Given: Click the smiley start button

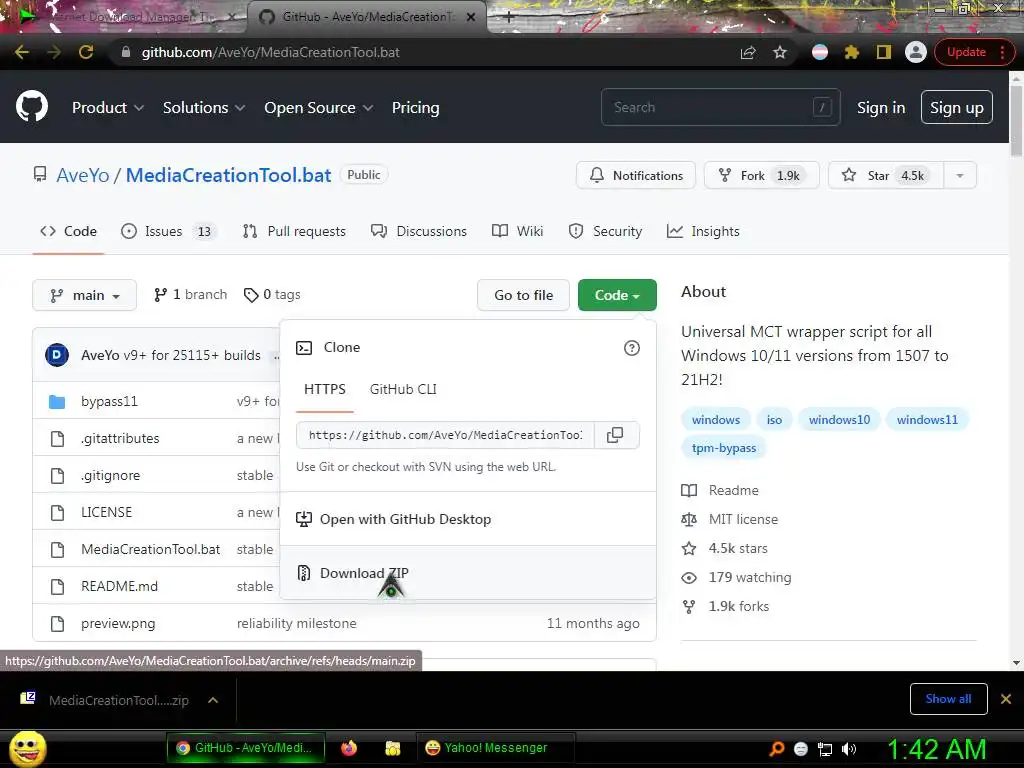Looking at the screenshot, I should tap(27, 748).
